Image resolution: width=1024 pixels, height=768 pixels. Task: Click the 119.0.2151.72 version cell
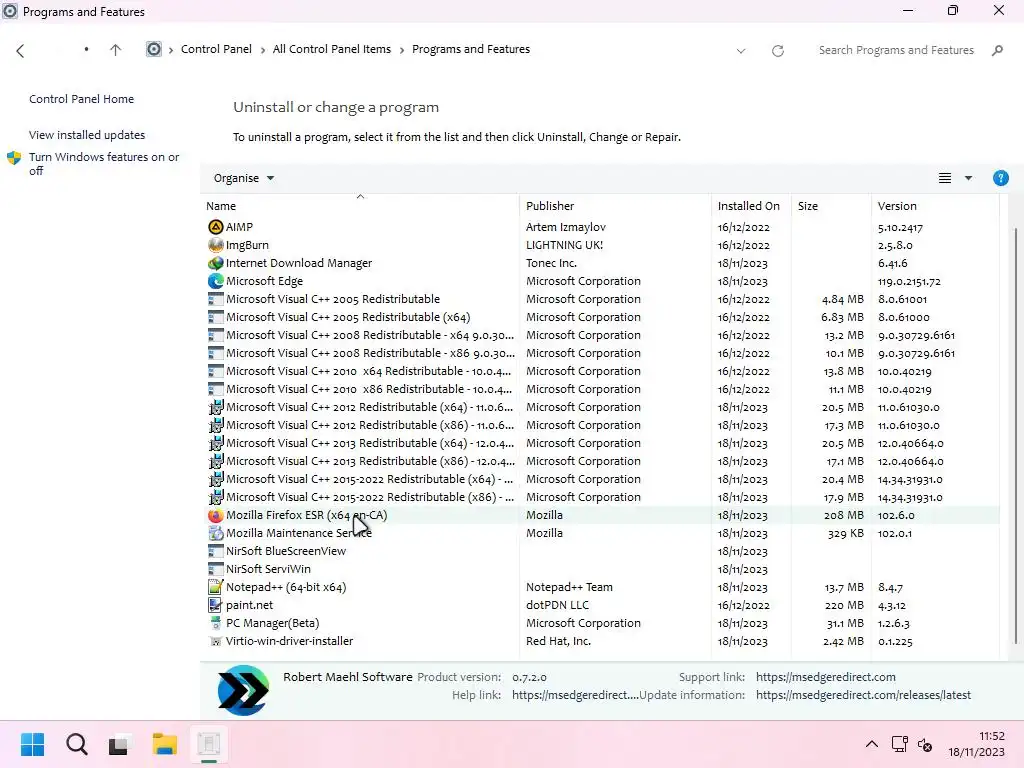[x=909, y=281]
